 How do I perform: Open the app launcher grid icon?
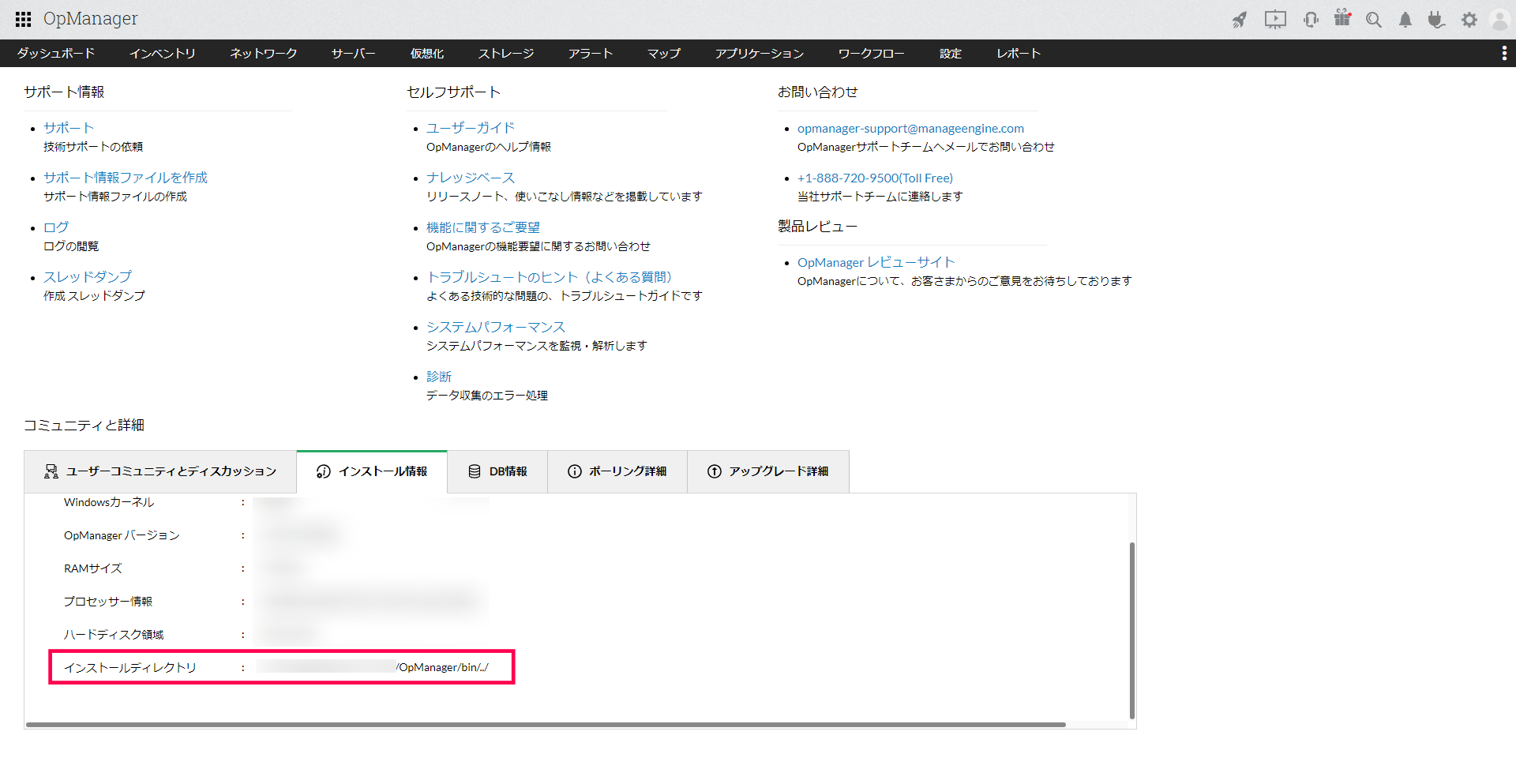23,19
